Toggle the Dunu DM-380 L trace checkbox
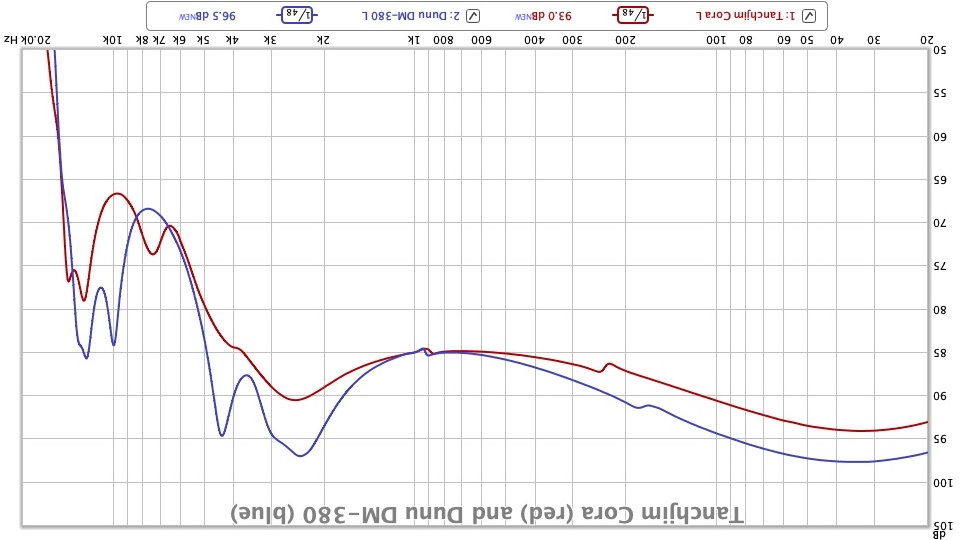 coord(473,16)
